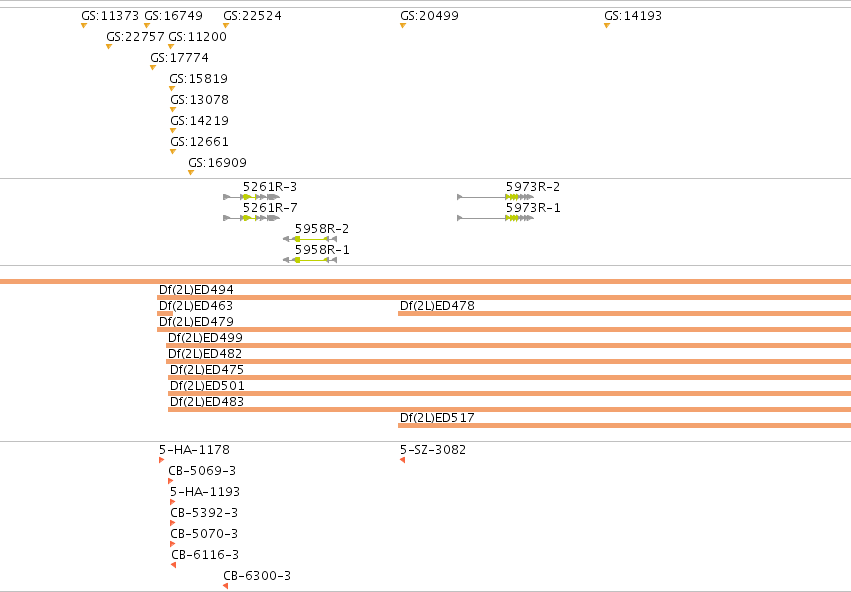Open the Df(2L)ED499 deletion label
Image resolution: width=851 pixels, height=592 pixels.
(x=205, y=338)
